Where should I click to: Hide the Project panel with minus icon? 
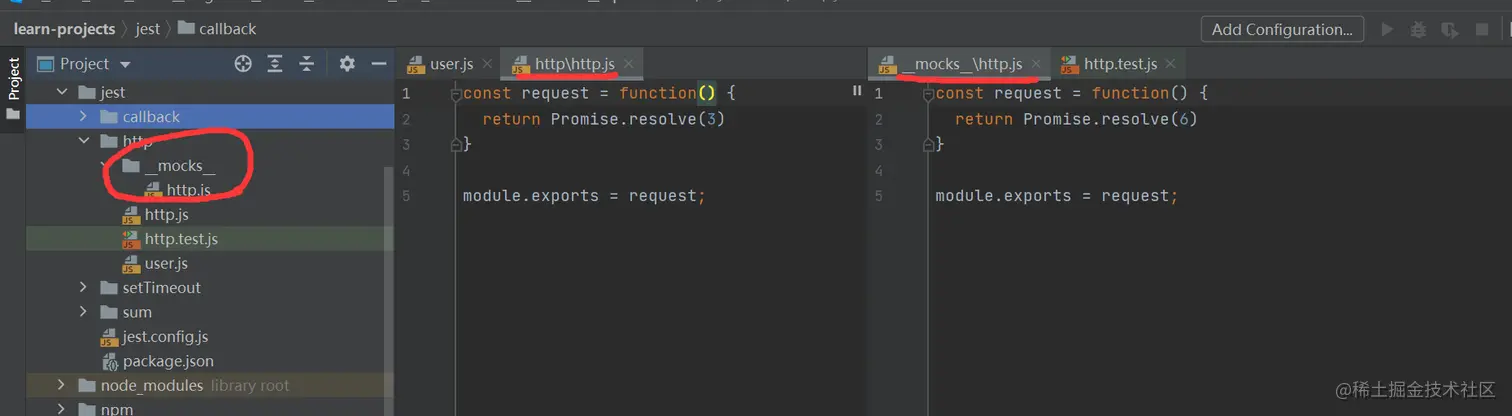pos(379,64)
